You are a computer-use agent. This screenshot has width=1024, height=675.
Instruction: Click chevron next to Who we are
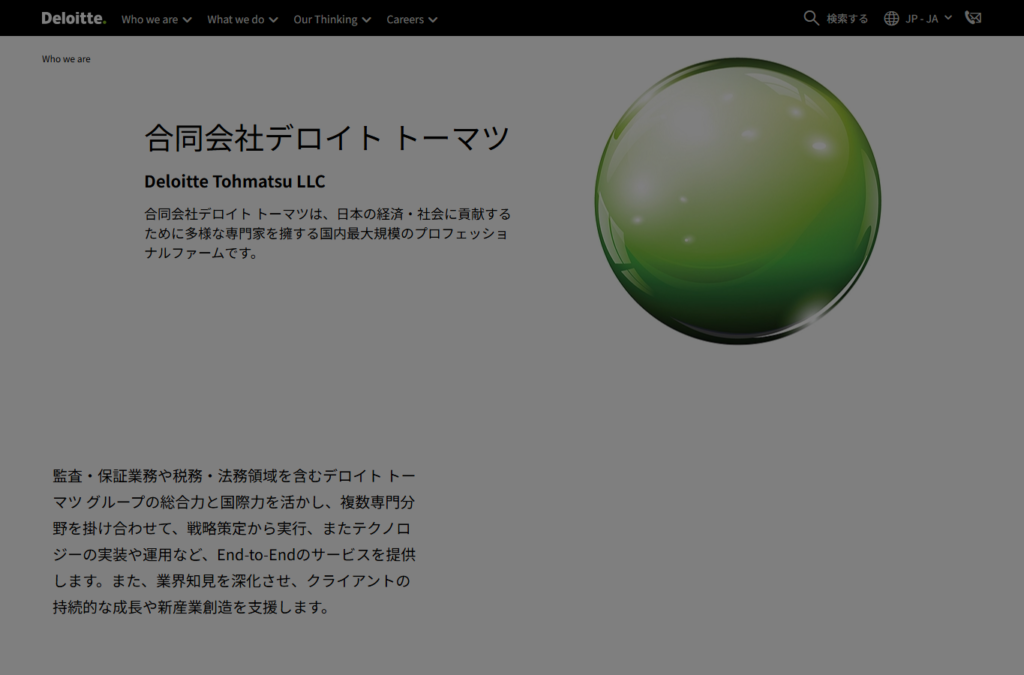(187, 20)
